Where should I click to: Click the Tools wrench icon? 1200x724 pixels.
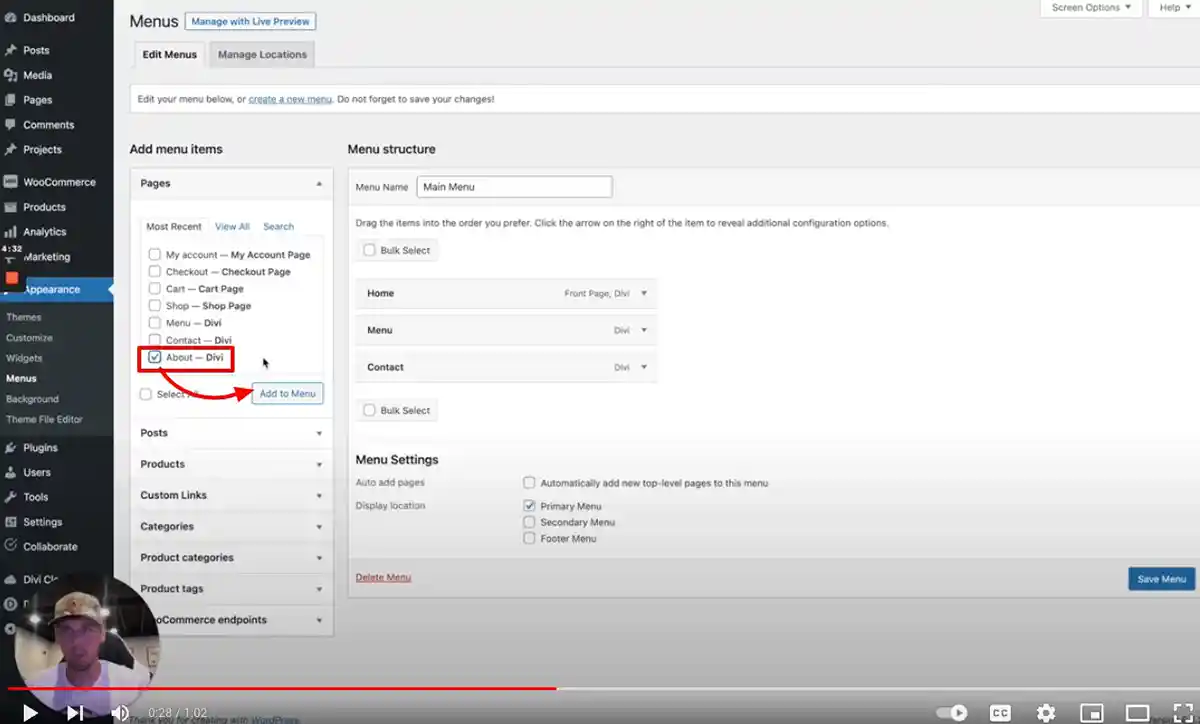point(10,497)
